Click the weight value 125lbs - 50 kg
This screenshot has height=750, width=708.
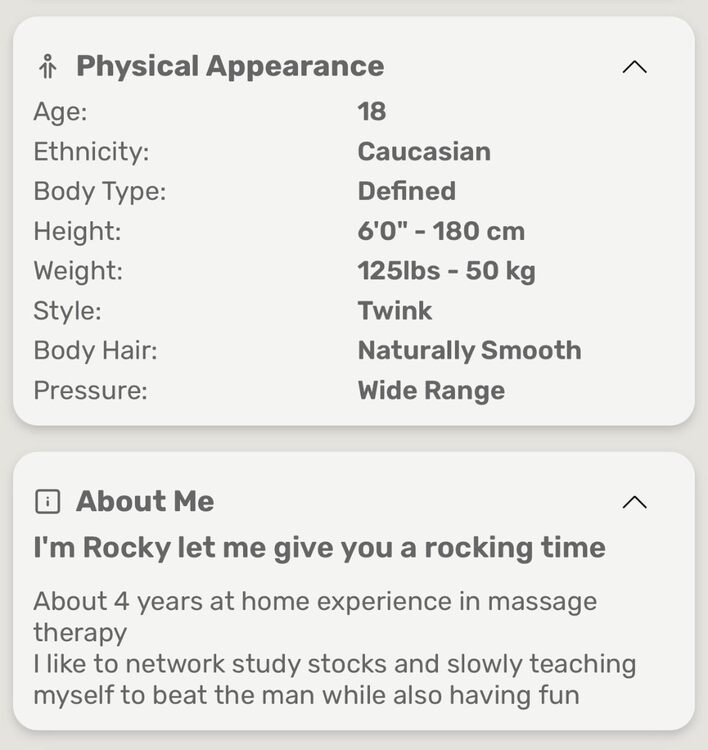coord(446,271)
